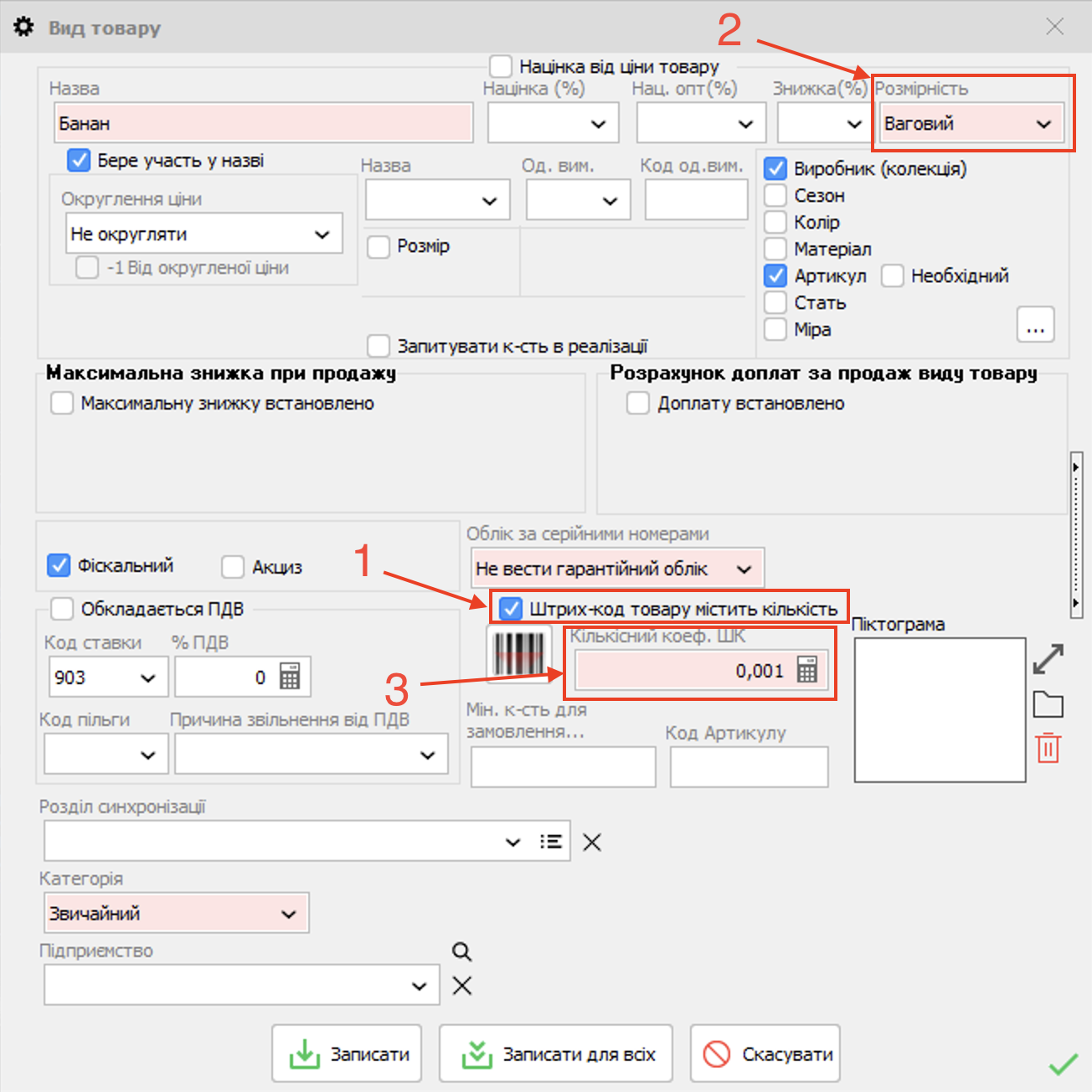Click into the Код Артикулу input field
Screen dimensions: 1092x1092
point(749,767)
